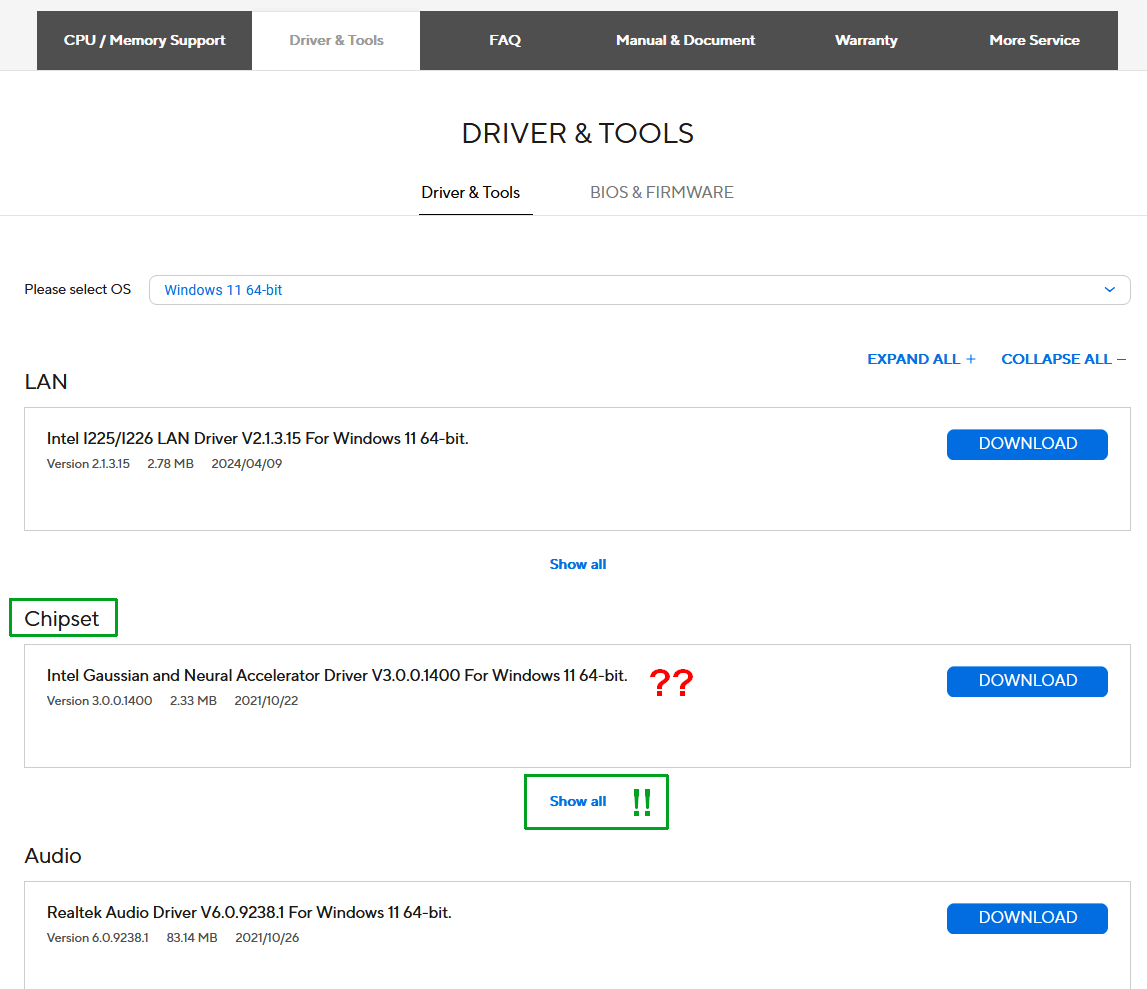1147x989 pixels.
Task: Click the 2.33 MB file size
Action: [193, 701]
